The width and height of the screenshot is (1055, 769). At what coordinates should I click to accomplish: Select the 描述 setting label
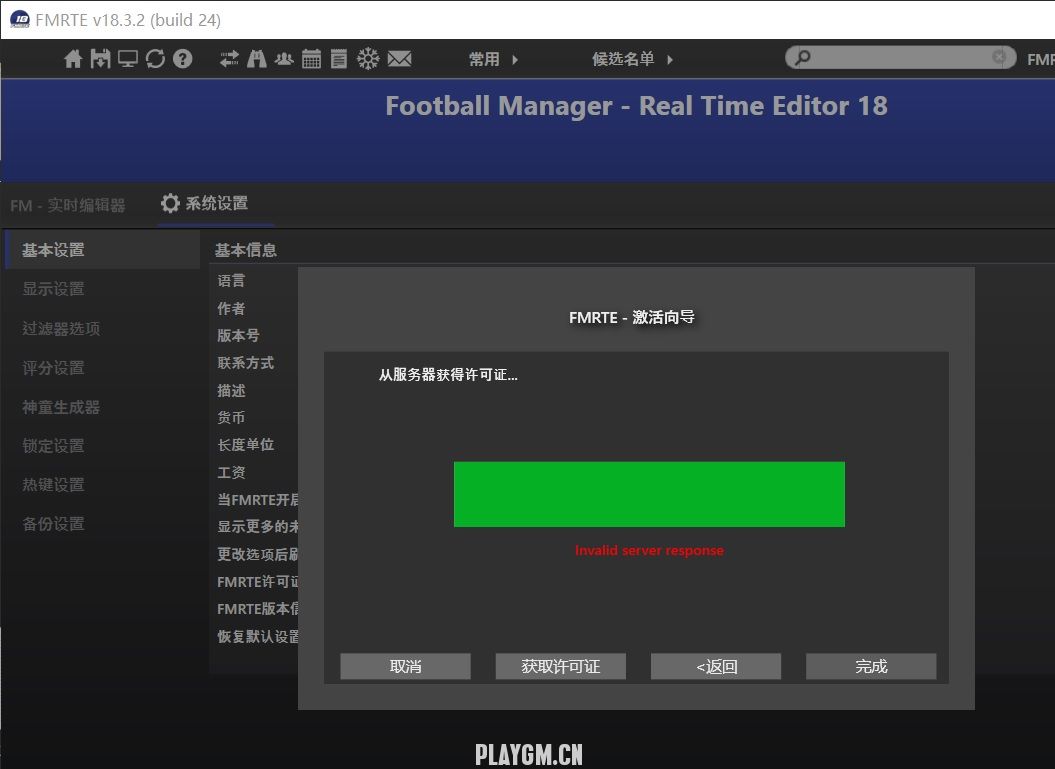click(231, 390)
